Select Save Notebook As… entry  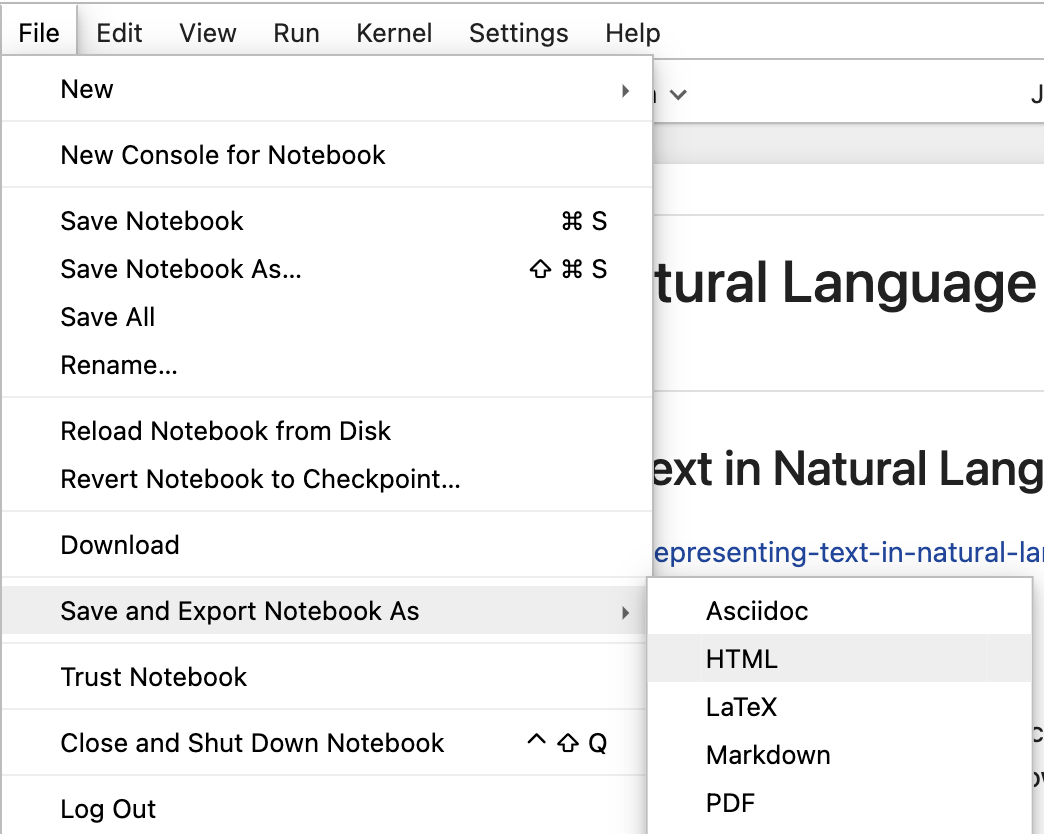click(x=181, y=269)
